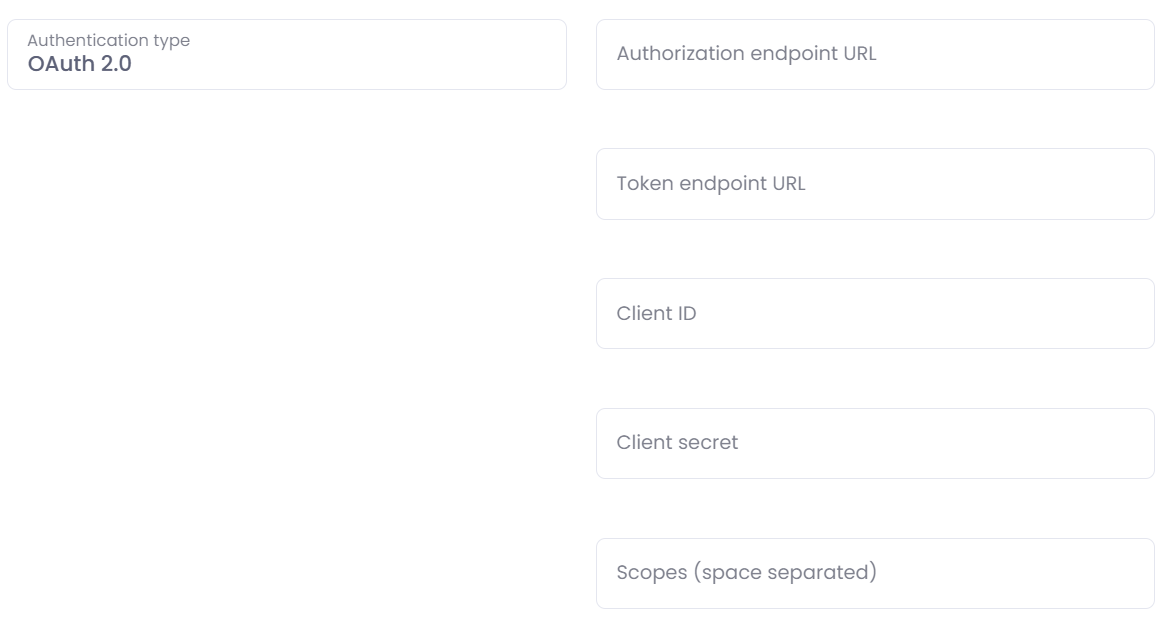
Task: Click the Scopes (space separated) field
Action: (x=875, y=573)
